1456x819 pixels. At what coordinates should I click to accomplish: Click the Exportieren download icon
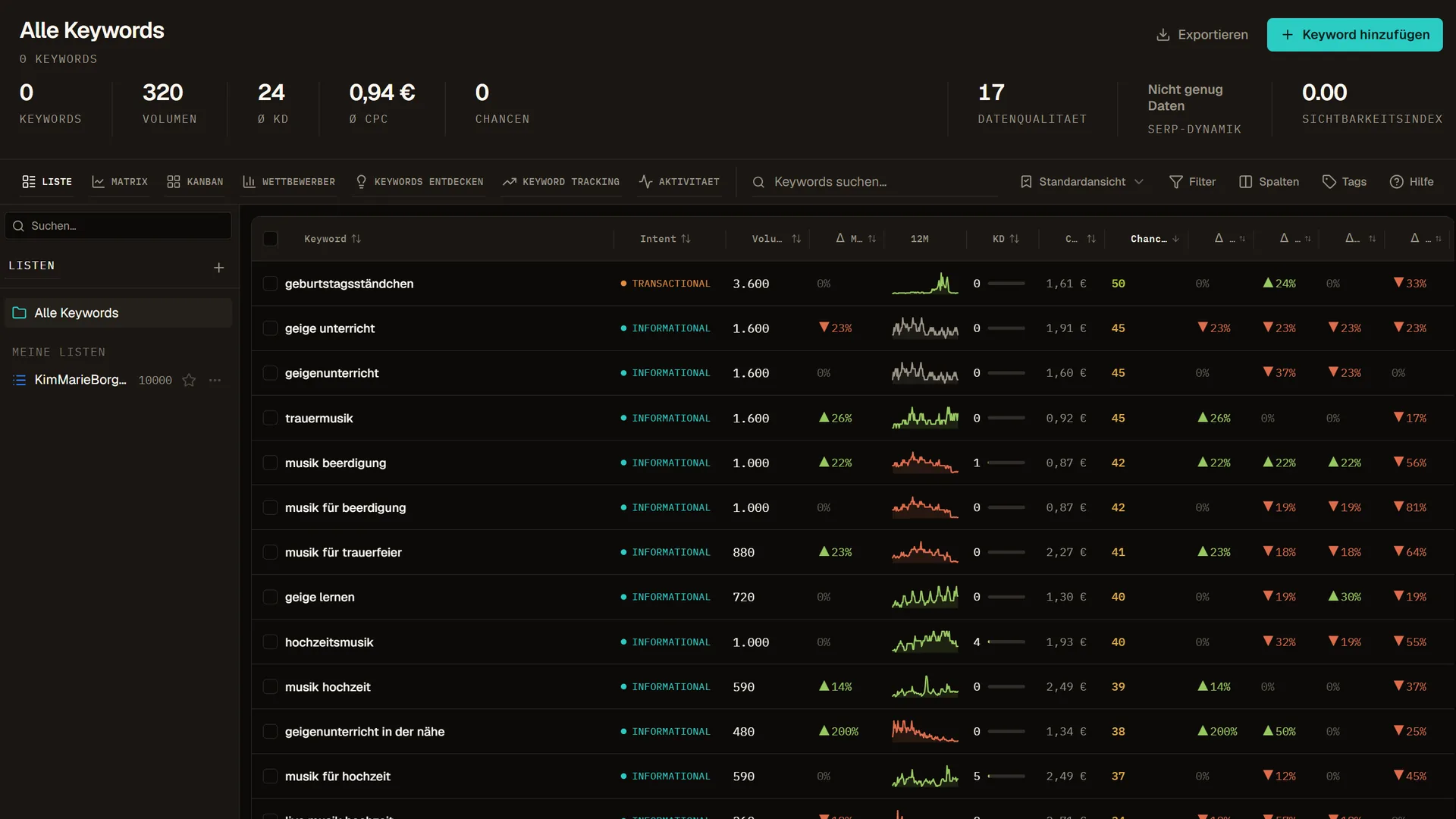(1163, 35)
